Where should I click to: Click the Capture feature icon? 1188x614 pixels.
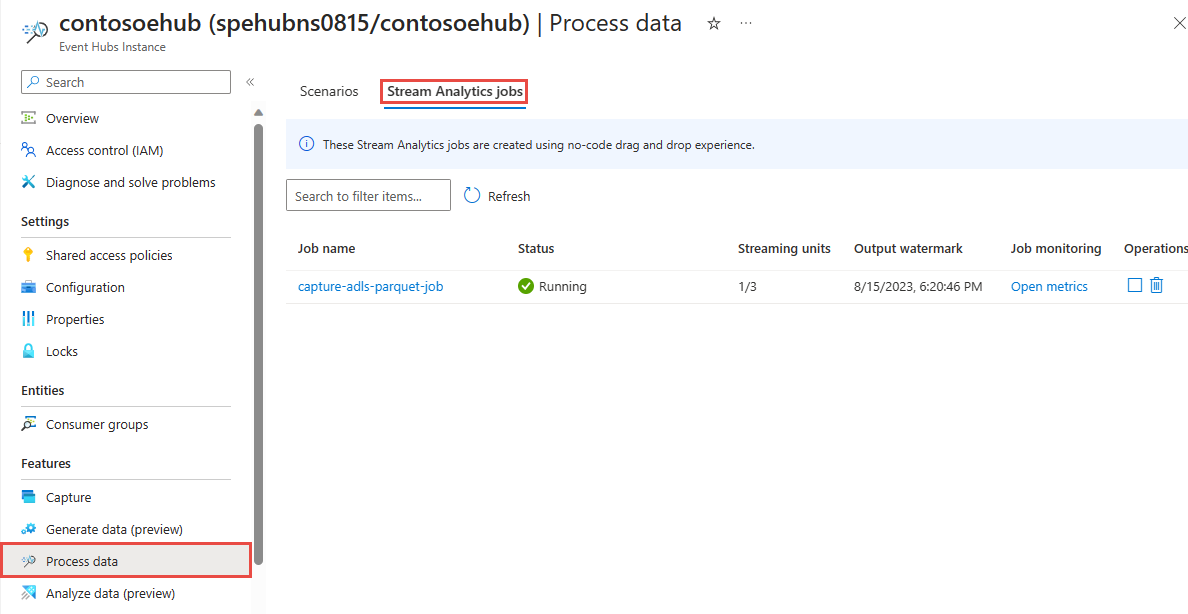(x=29, y=497)
